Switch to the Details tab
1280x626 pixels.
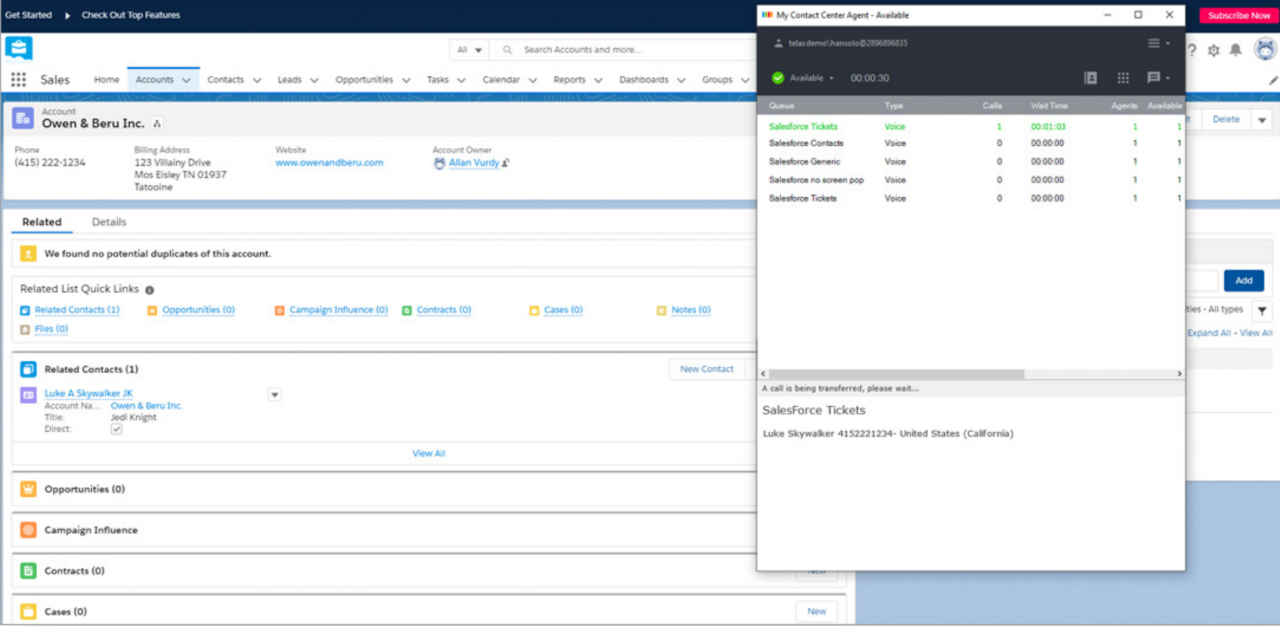(x=109, y=222)
